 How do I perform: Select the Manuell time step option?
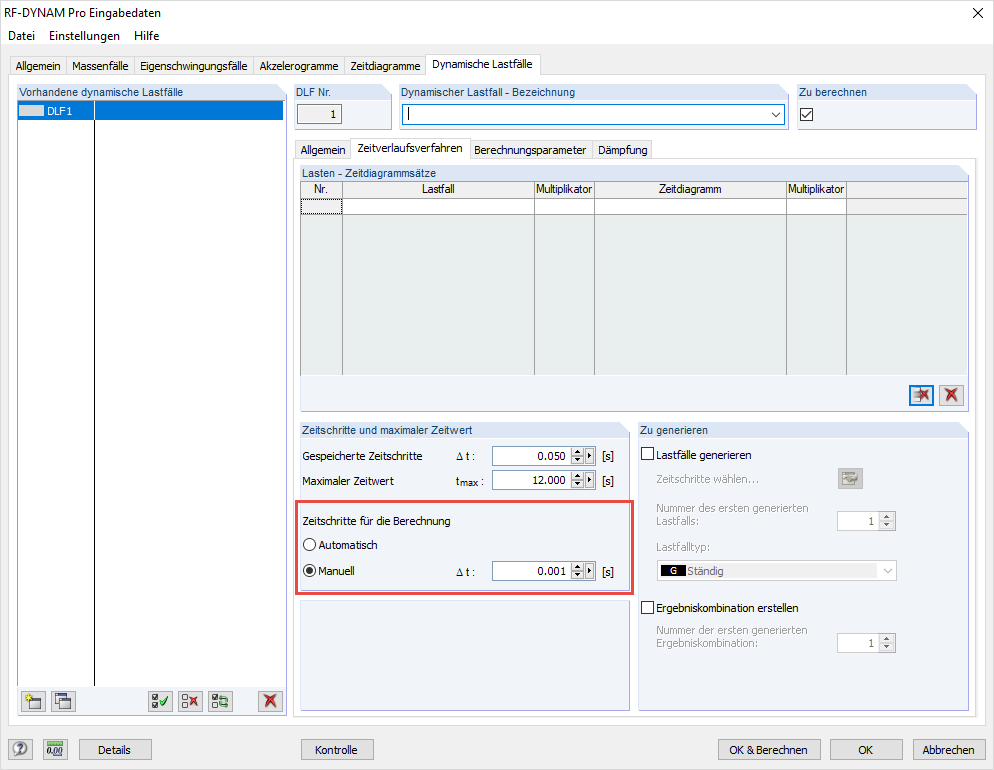(309, 570)
